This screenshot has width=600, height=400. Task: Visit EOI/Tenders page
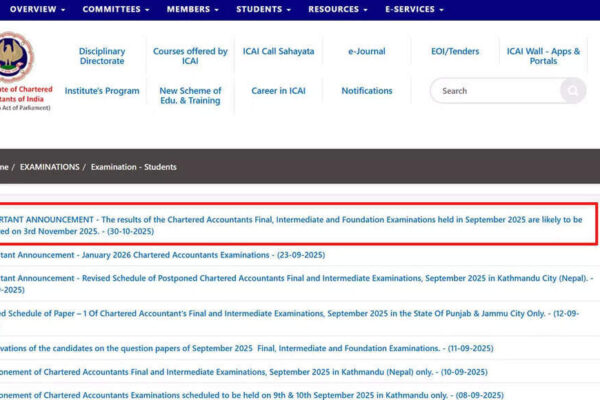point(455,51)
